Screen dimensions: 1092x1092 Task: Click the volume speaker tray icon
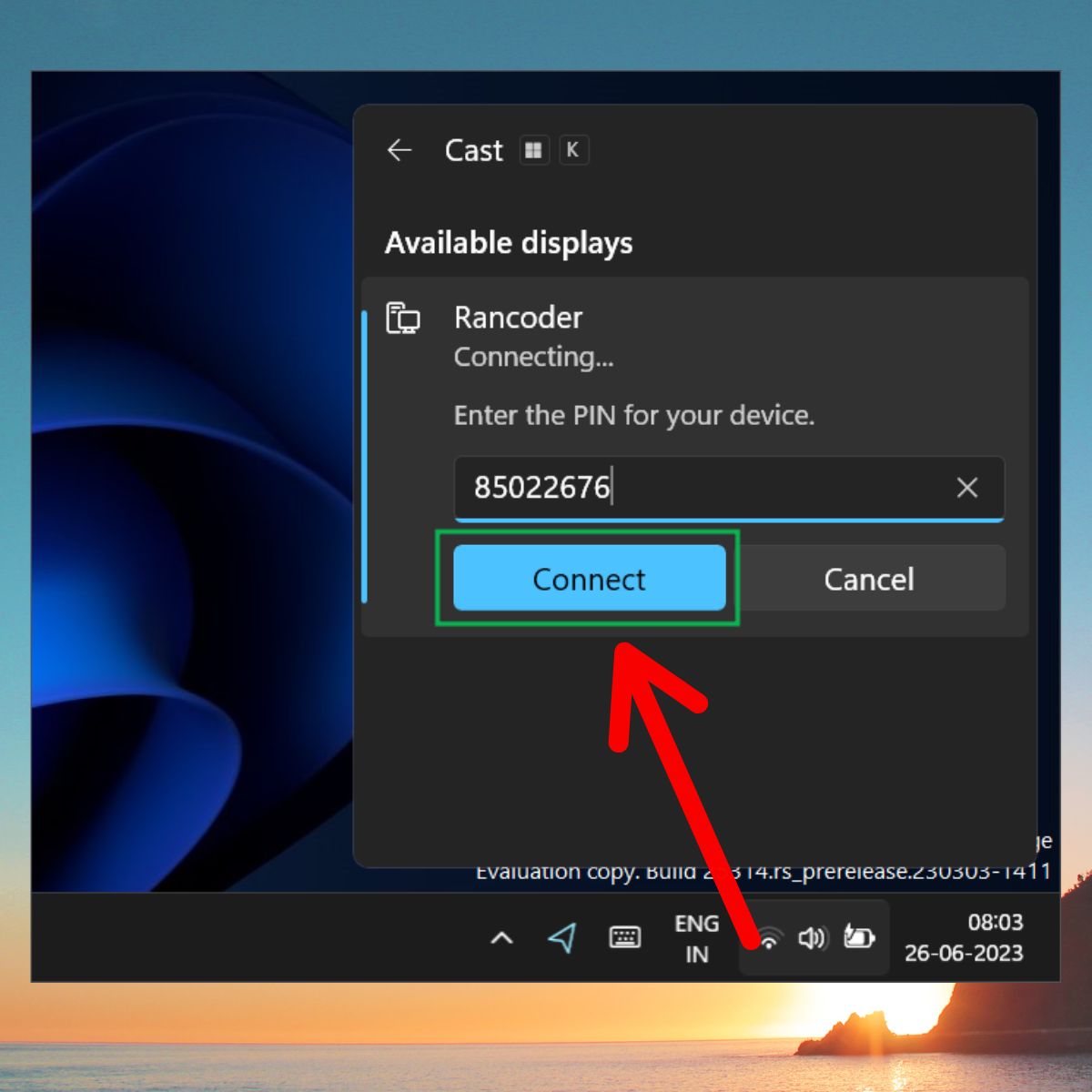[813, 937]
